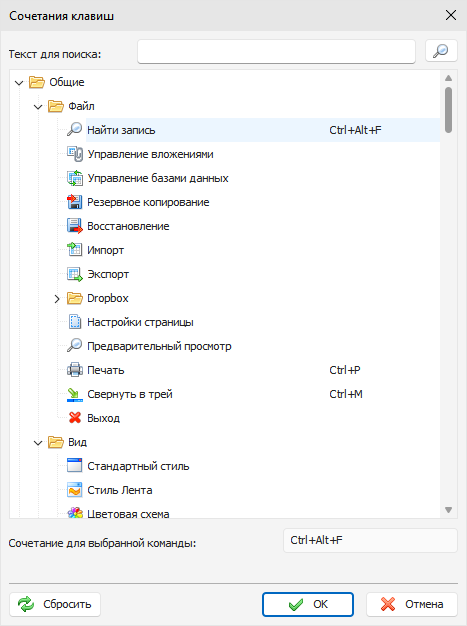Select the Выход command
The height and width of the screenshot is (626, 467).
pyautogui.click(x=103, y=418)
